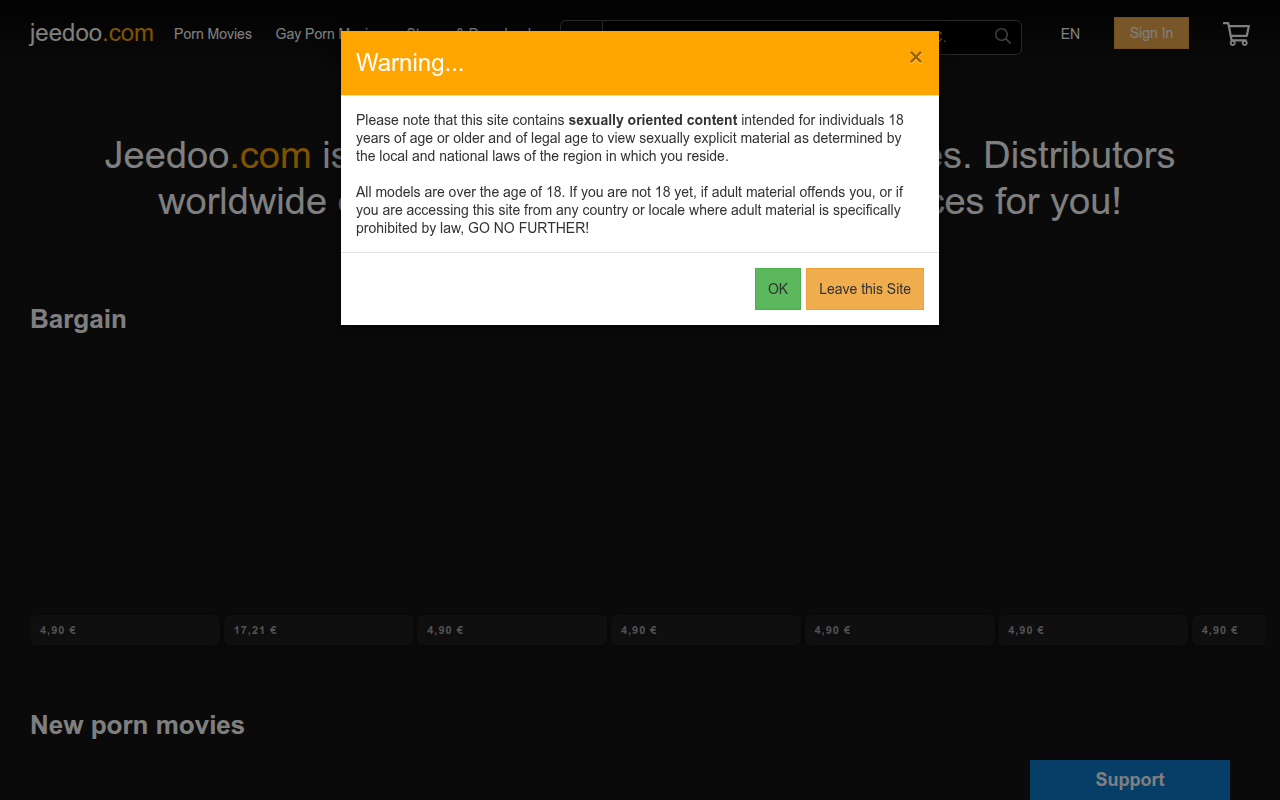Switch language using the EN selector

coord(1070,34)
